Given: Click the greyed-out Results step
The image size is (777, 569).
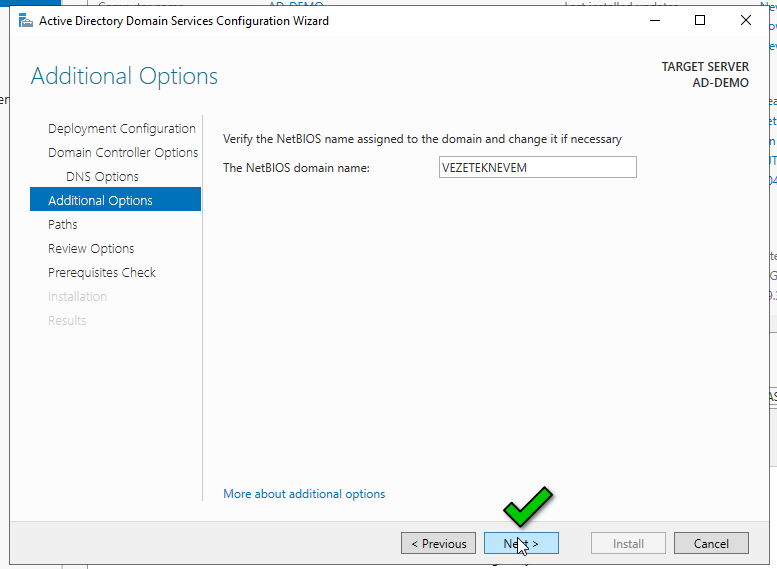Looking at the screenshot, I should pyautogui.click(x=67, y=321).
